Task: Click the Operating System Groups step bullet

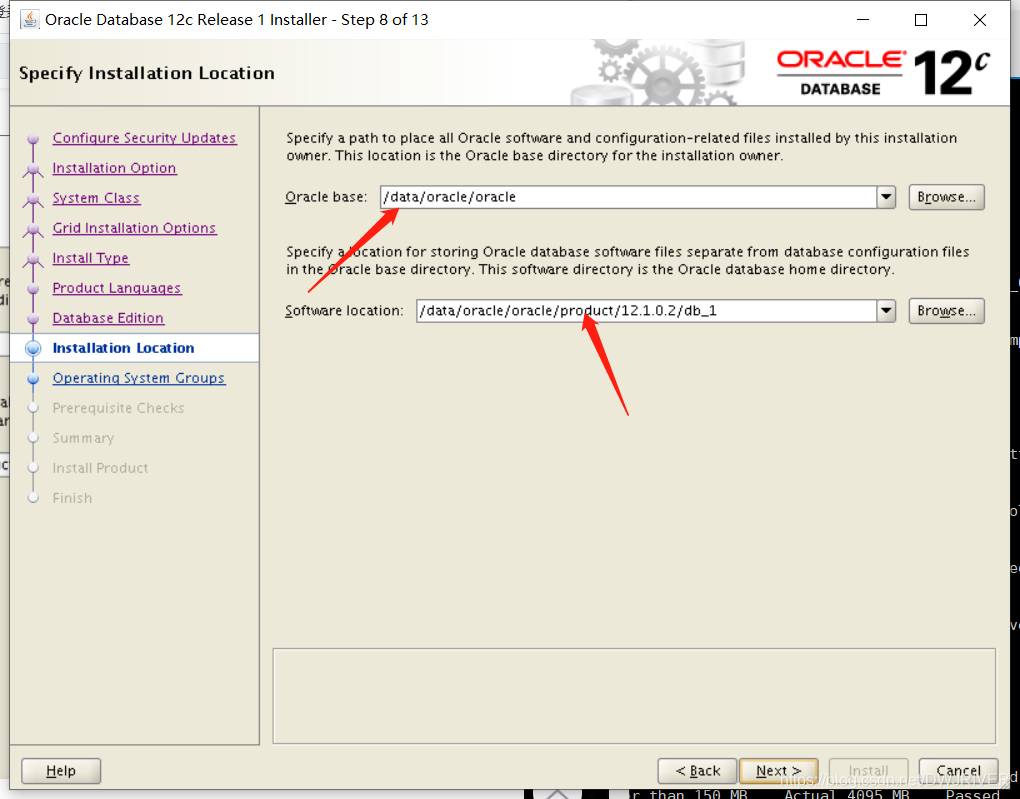Action: pyautogui.click(x=33, y=379)
